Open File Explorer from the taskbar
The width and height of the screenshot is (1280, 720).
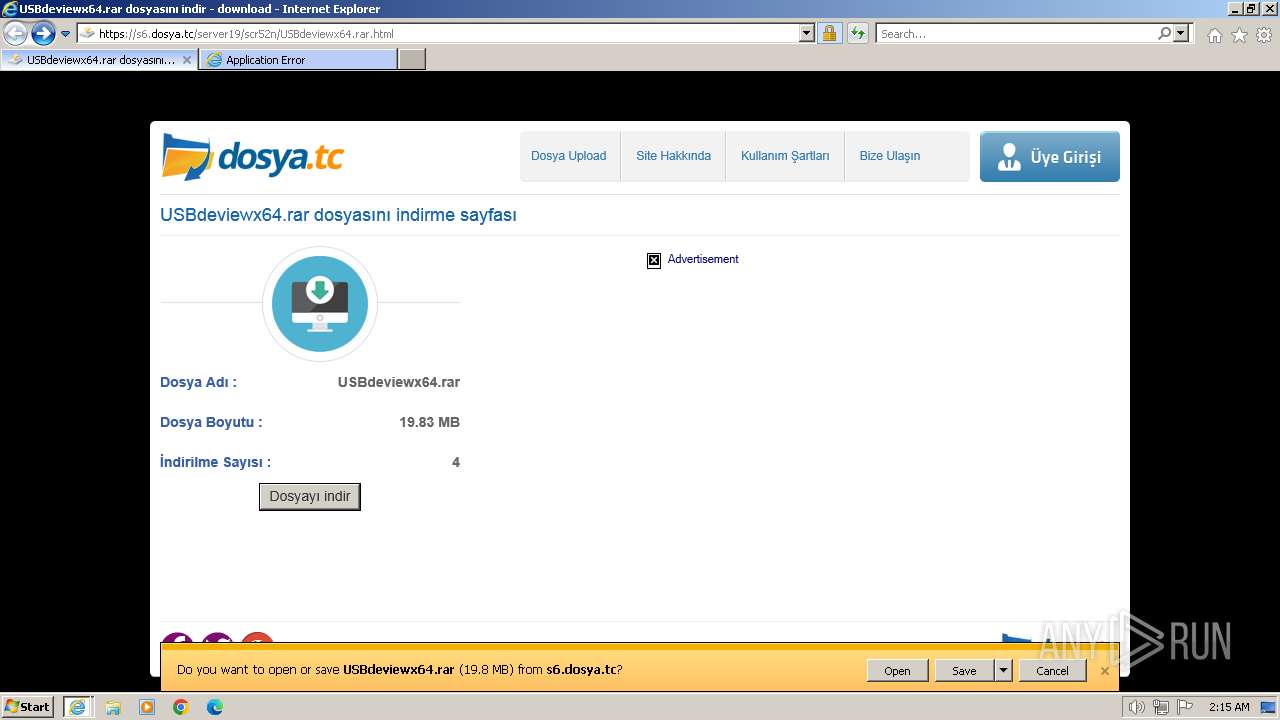point(113,707)
